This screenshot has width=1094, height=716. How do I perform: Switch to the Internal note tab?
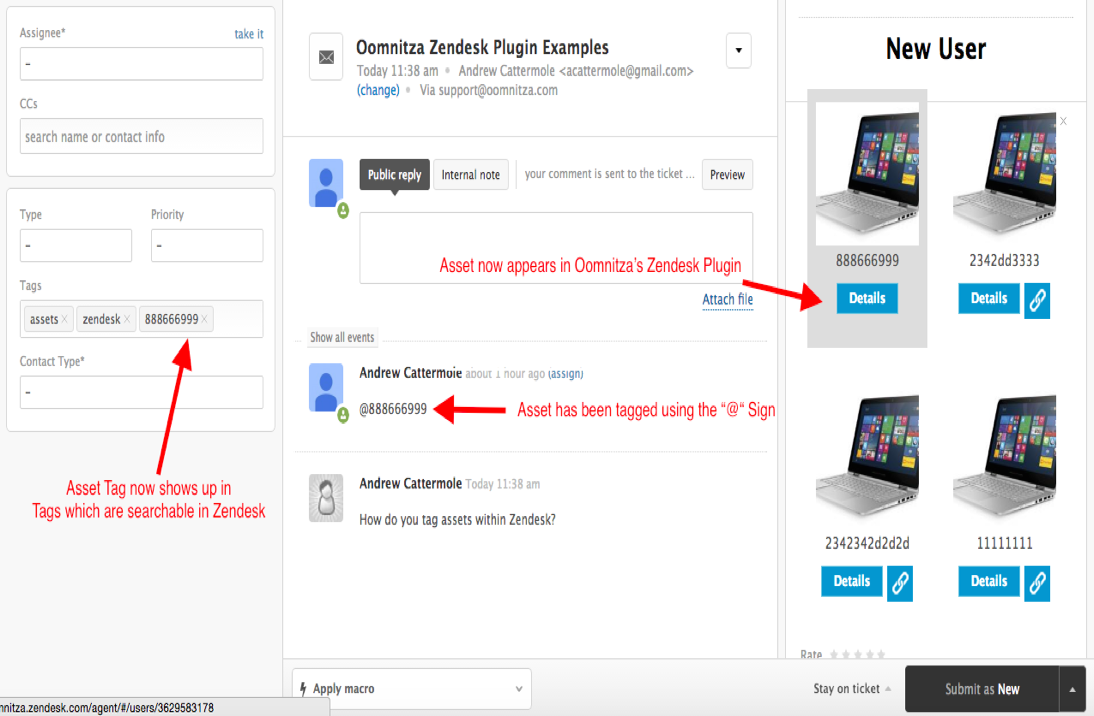click(470, 175)
